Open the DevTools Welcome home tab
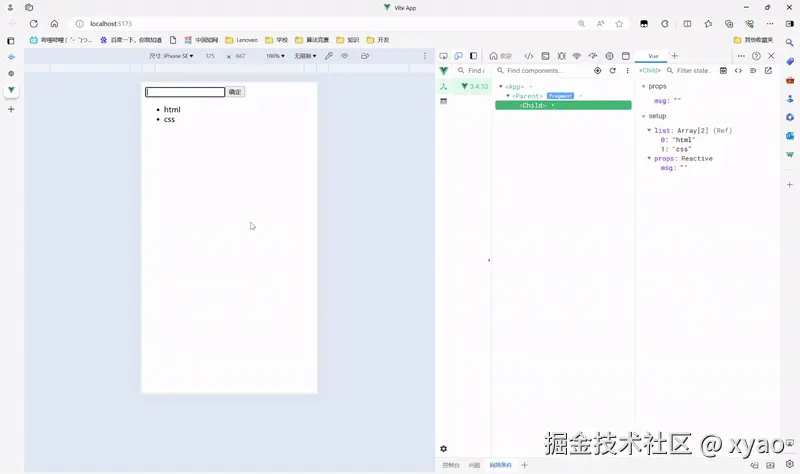The height and width of the screenshot is (474, 800). (500, 56)
